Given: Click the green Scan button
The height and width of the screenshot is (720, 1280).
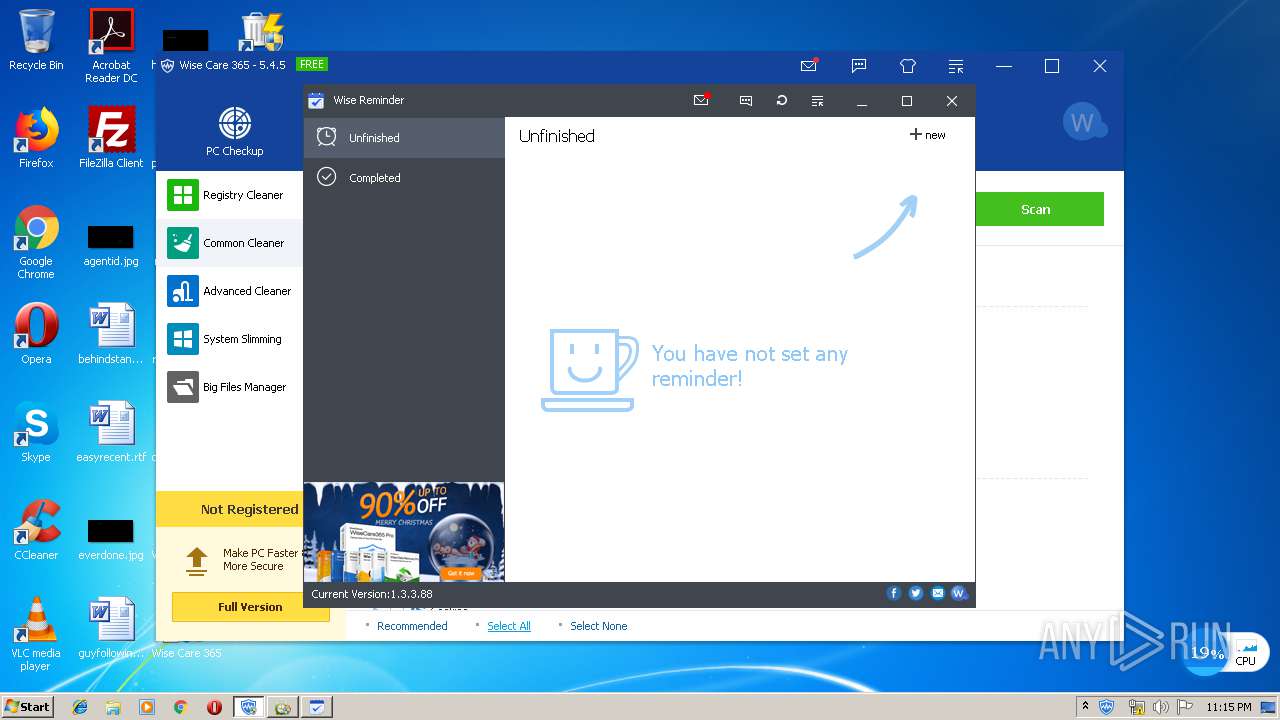Looking at the screenshot, I should pos(1039,209).
